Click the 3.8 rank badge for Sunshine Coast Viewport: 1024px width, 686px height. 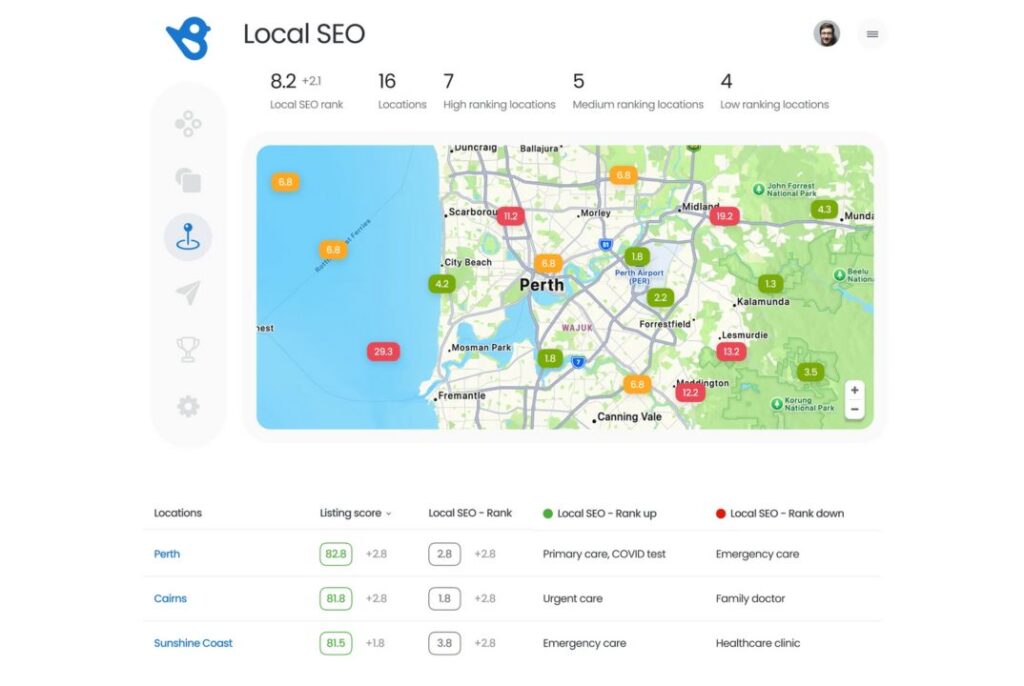[x=444, y=643]
